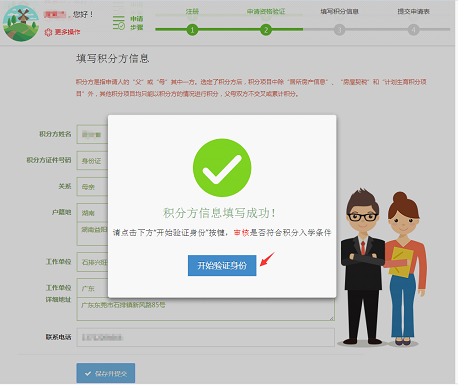Click the windmill avatar icon

[21, 23]
